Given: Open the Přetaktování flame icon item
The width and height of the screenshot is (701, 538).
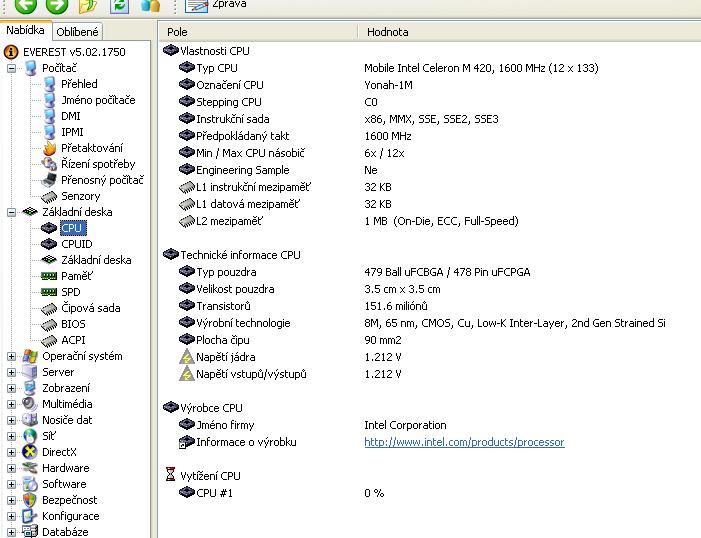Looking at the screenshot, I should 91,148.
